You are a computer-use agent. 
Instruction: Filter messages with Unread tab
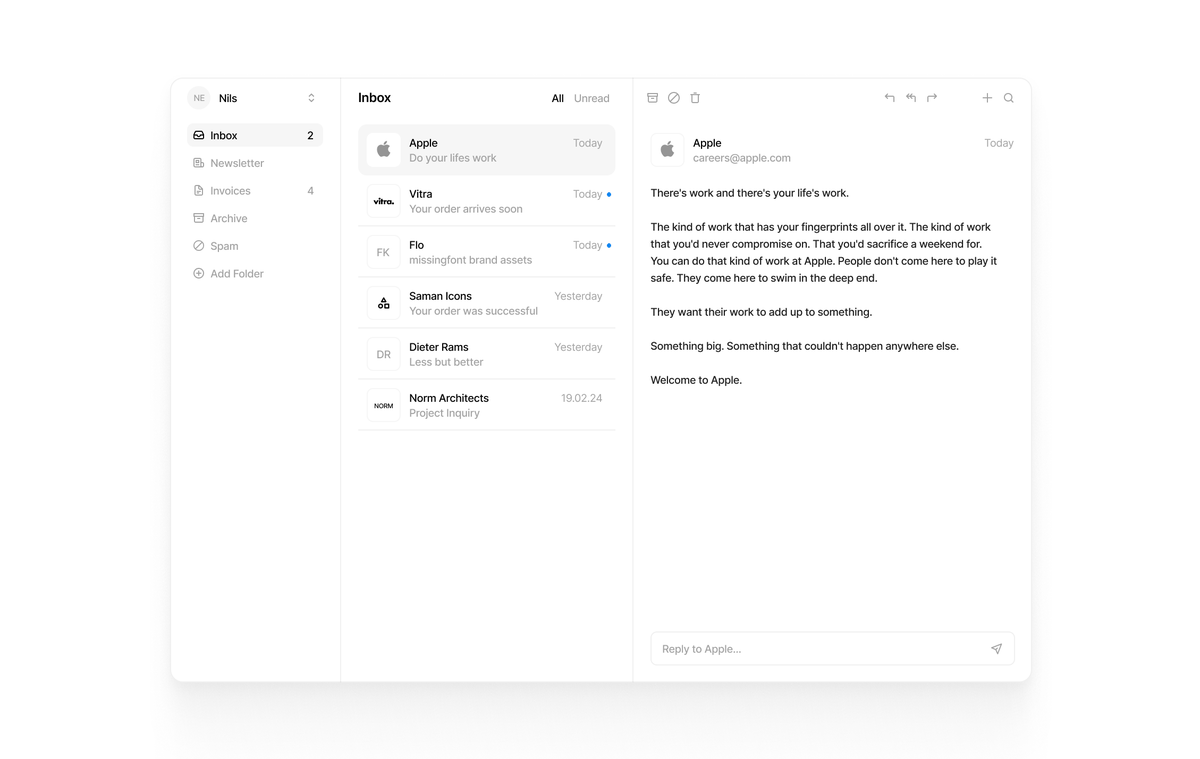click(x=591, y=98)
